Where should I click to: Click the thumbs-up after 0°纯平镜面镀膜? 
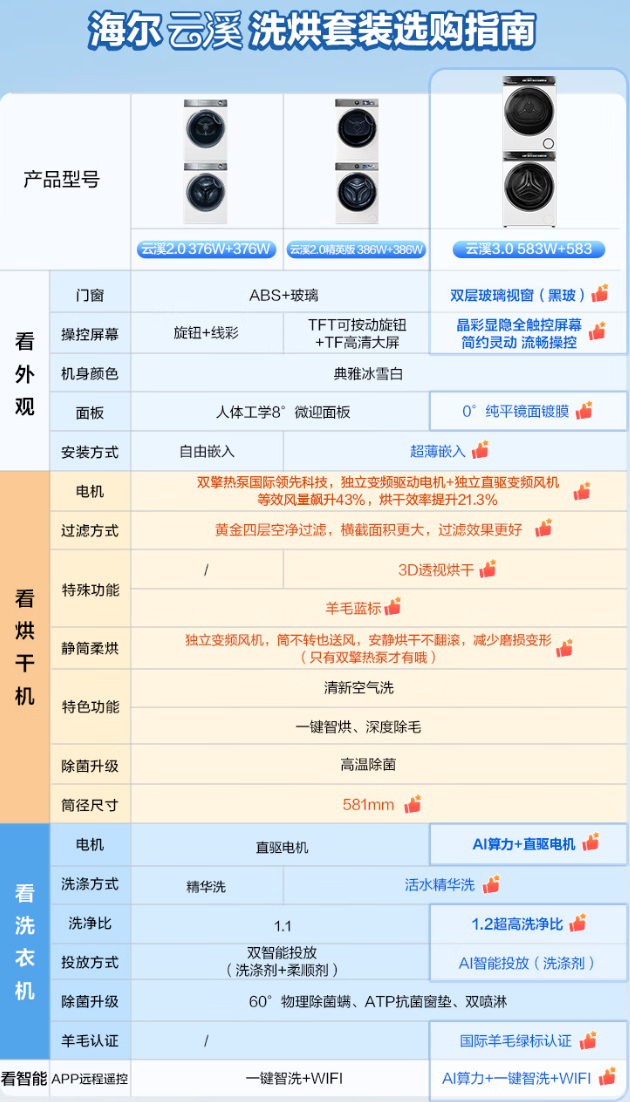pyautogui.click(x=584, y=410)
